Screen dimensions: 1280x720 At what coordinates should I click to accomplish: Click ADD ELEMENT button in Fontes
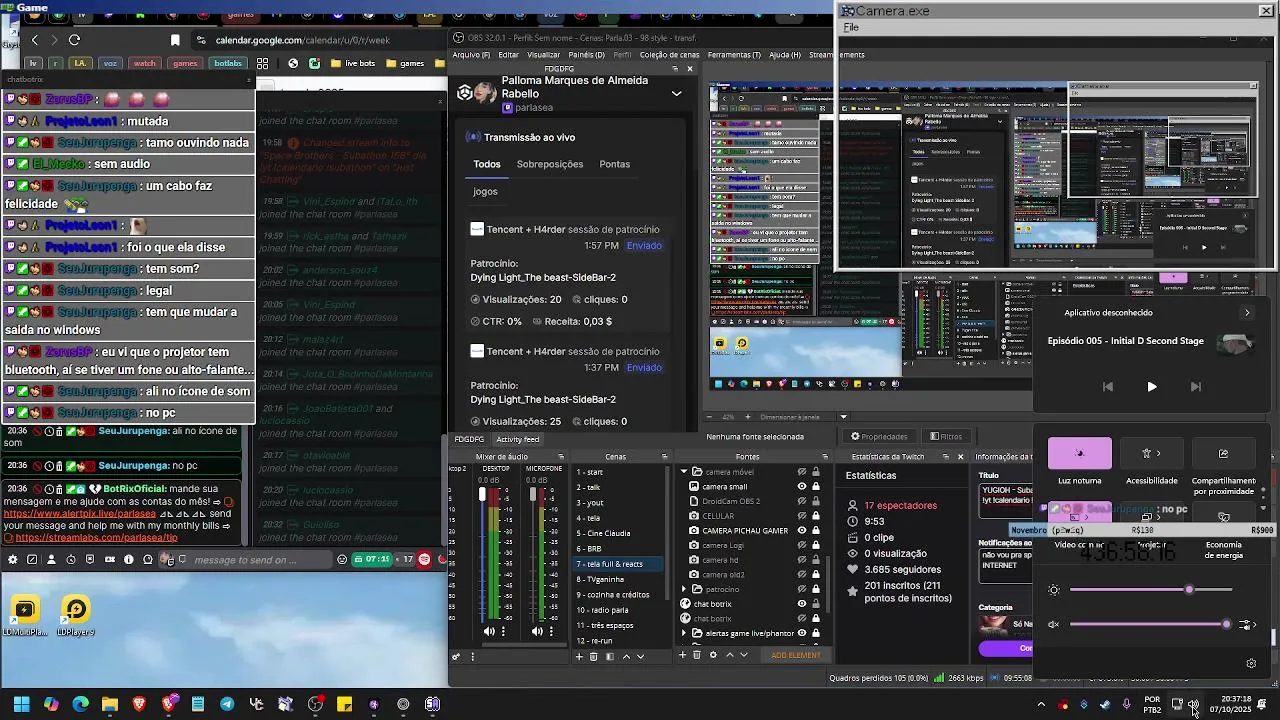pos(796,656)
